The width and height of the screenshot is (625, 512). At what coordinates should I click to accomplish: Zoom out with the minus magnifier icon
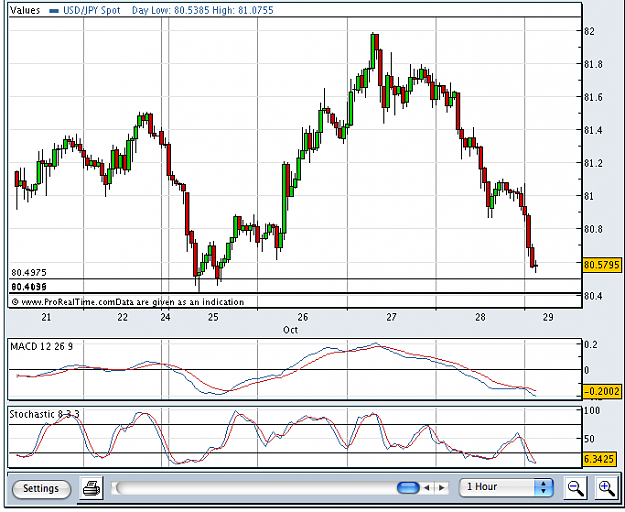(575, 488)
